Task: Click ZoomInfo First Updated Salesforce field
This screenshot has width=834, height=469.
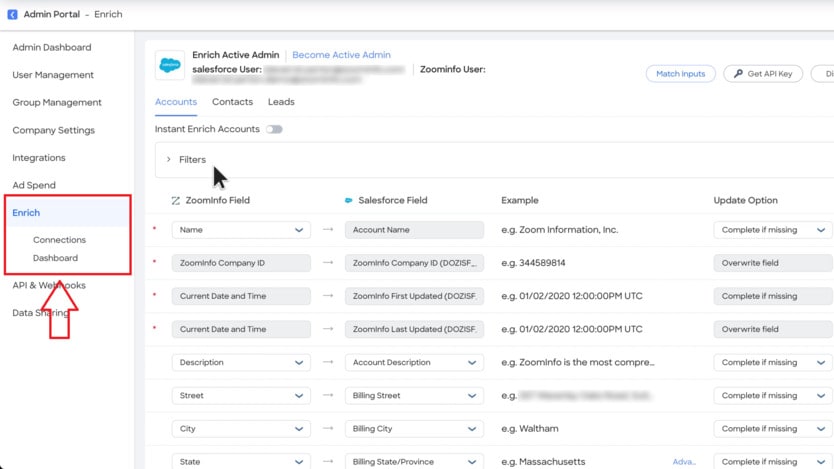Action: tap(414, 296)
